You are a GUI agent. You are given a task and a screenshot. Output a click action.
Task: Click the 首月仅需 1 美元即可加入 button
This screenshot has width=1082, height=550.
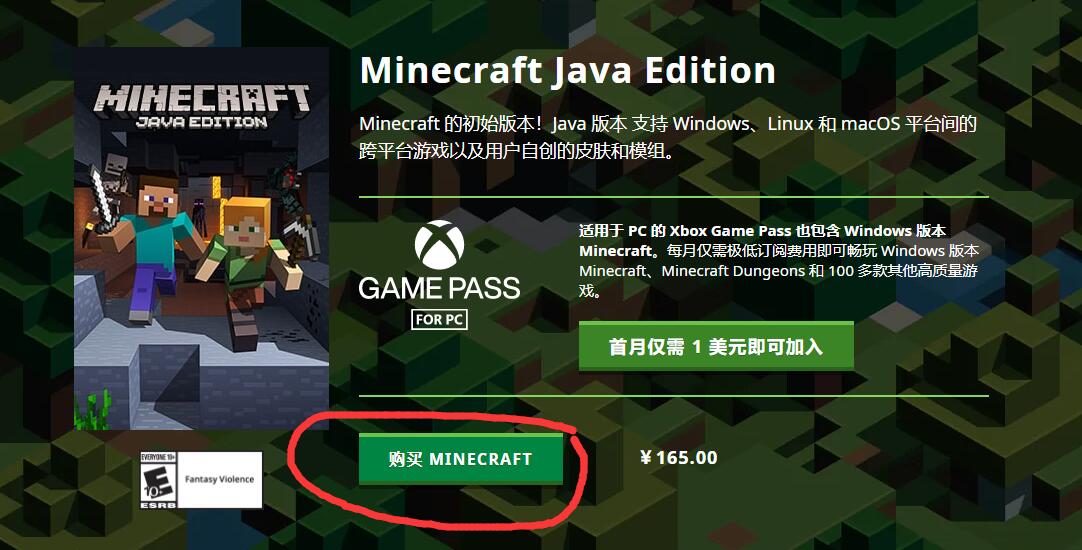(x=716, y=346)
